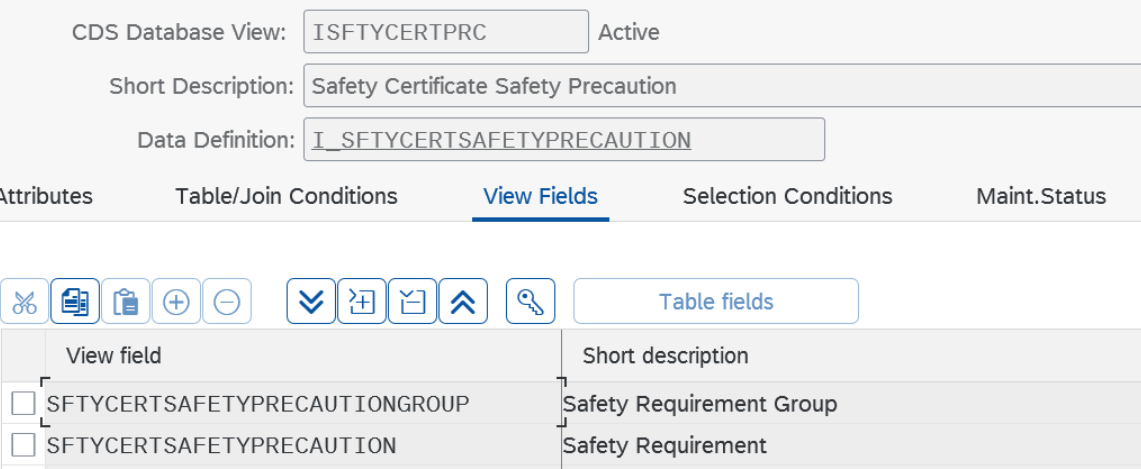Open the Selection Conditions tab
The image size is (1141, 469).
coord(787,196)
